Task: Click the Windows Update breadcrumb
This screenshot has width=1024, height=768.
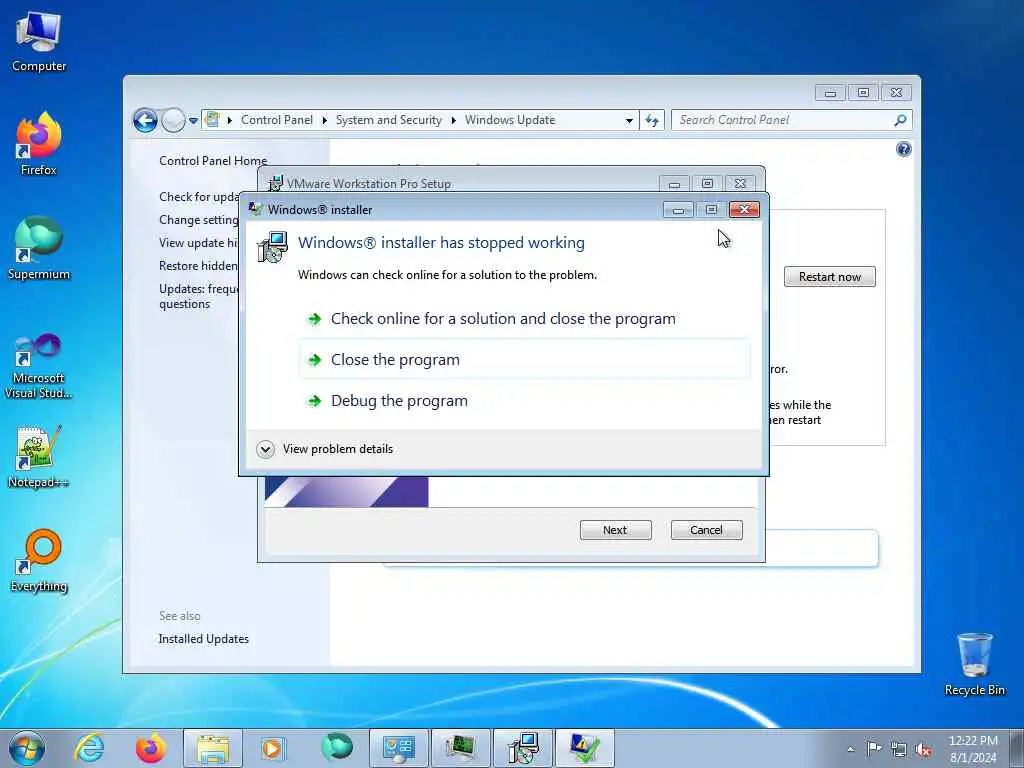Action: [x=510, y=120]
